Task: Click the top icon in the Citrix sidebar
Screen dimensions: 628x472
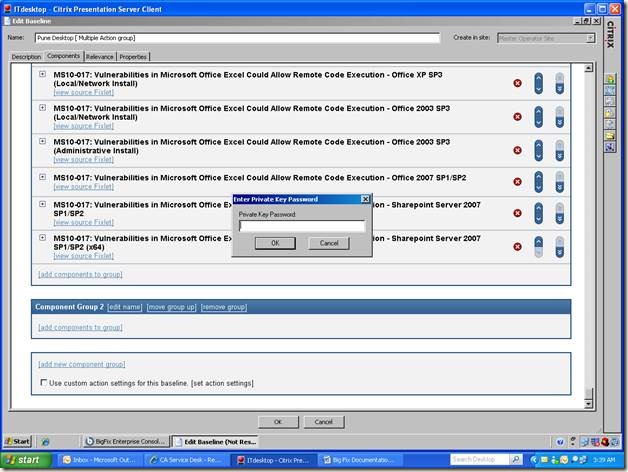Action: click(x=610, y=79)
